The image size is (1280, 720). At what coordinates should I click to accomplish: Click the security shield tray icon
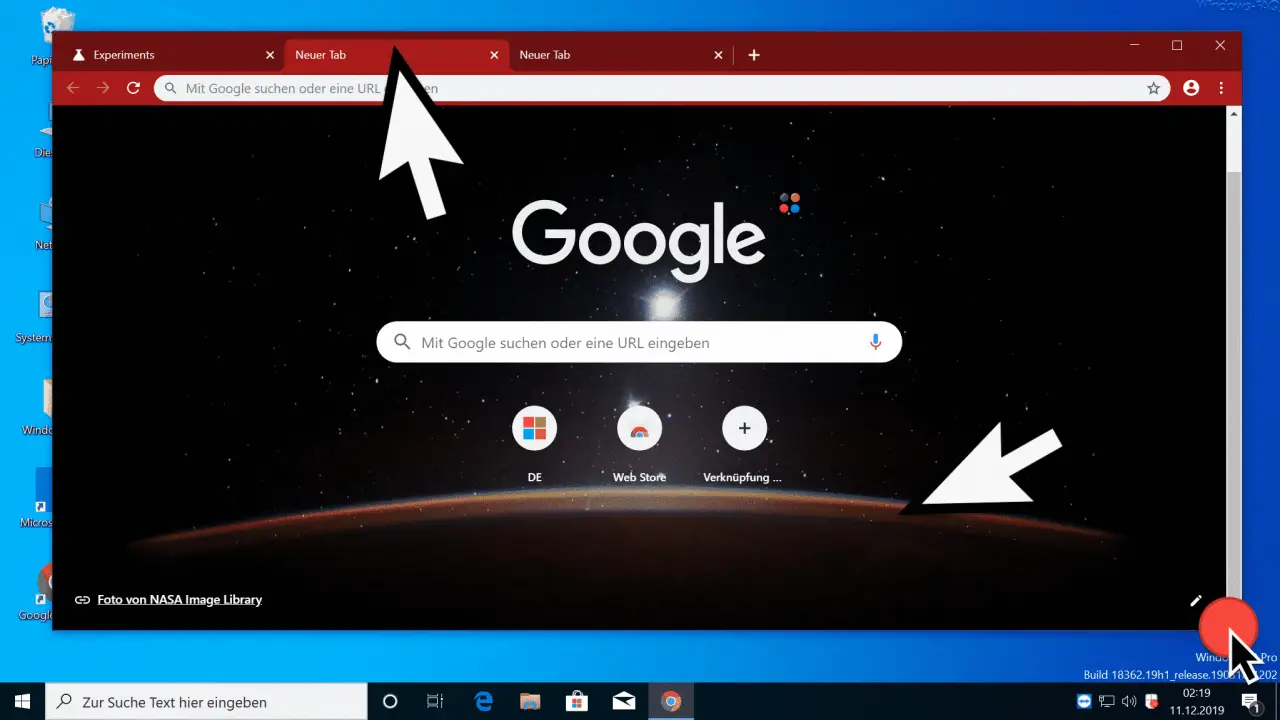coord(1151,702)
